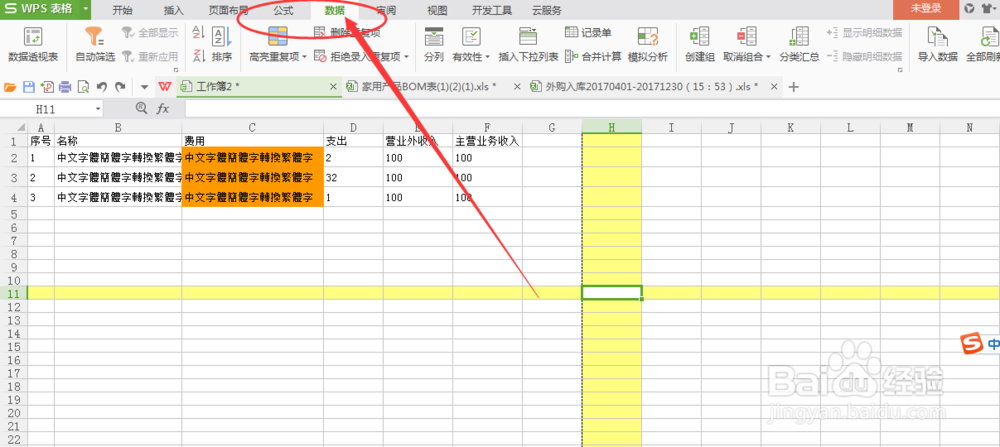This screenshot has width=1000, height=447.
Task: Click 删除重复项 remove duplicates
Action: click(x=348, y=33)
